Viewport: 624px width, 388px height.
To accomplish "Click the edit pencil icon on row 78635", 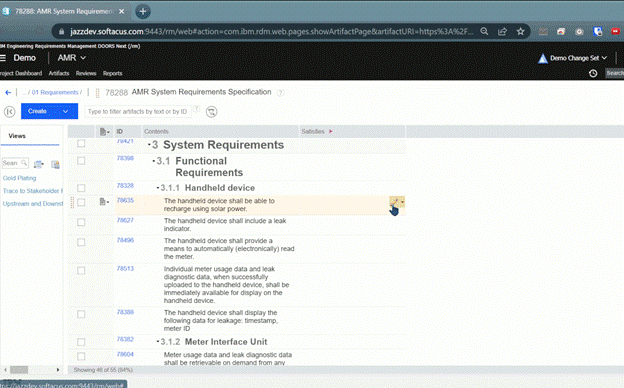I will tap(394, 201).
